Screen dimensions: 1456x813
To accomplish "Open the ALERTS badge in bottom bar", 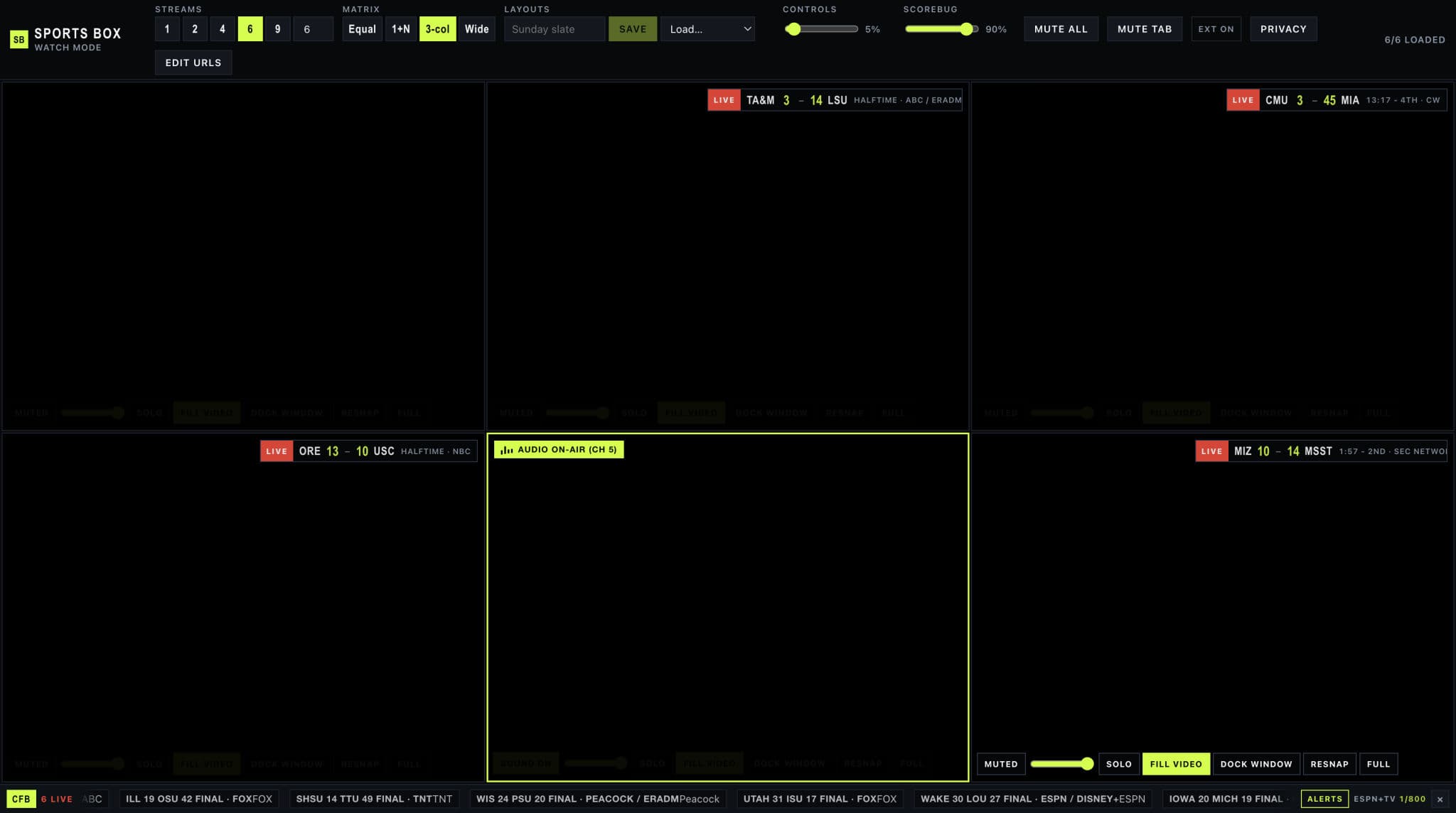I will [1324, 799].
